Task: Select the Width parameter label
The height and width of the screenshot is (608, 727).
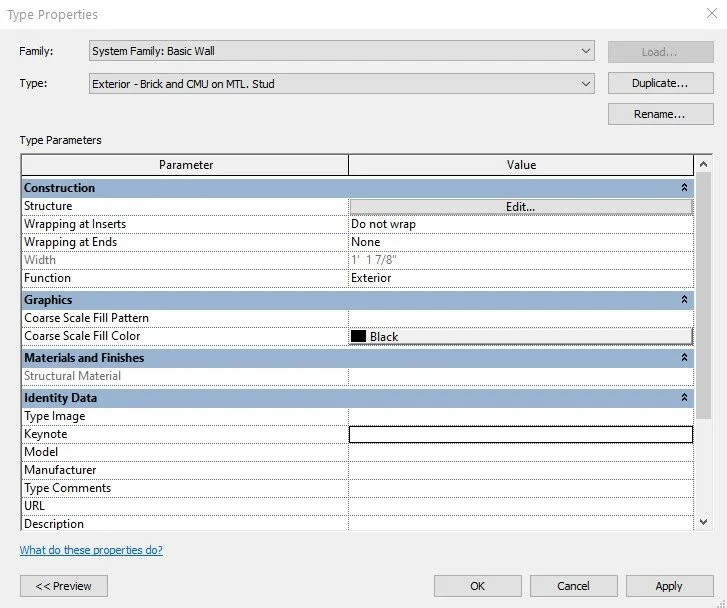Action: coord(40,260)
